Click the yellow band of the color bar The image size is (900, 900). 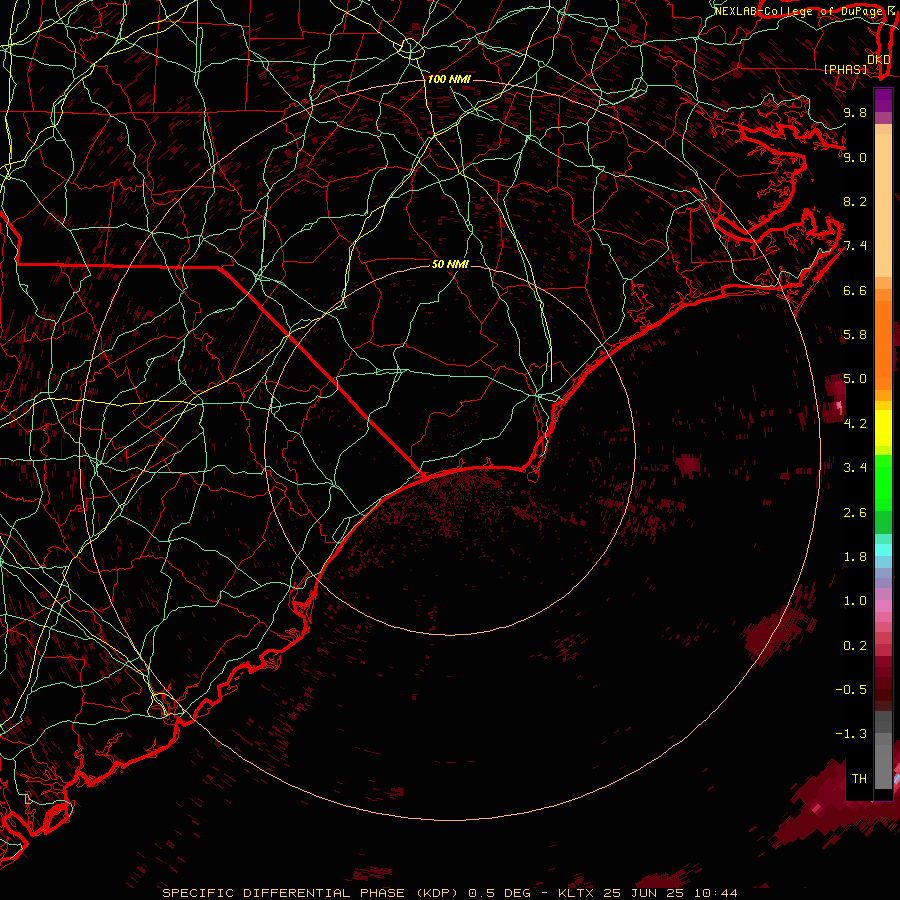pos(883,428)
